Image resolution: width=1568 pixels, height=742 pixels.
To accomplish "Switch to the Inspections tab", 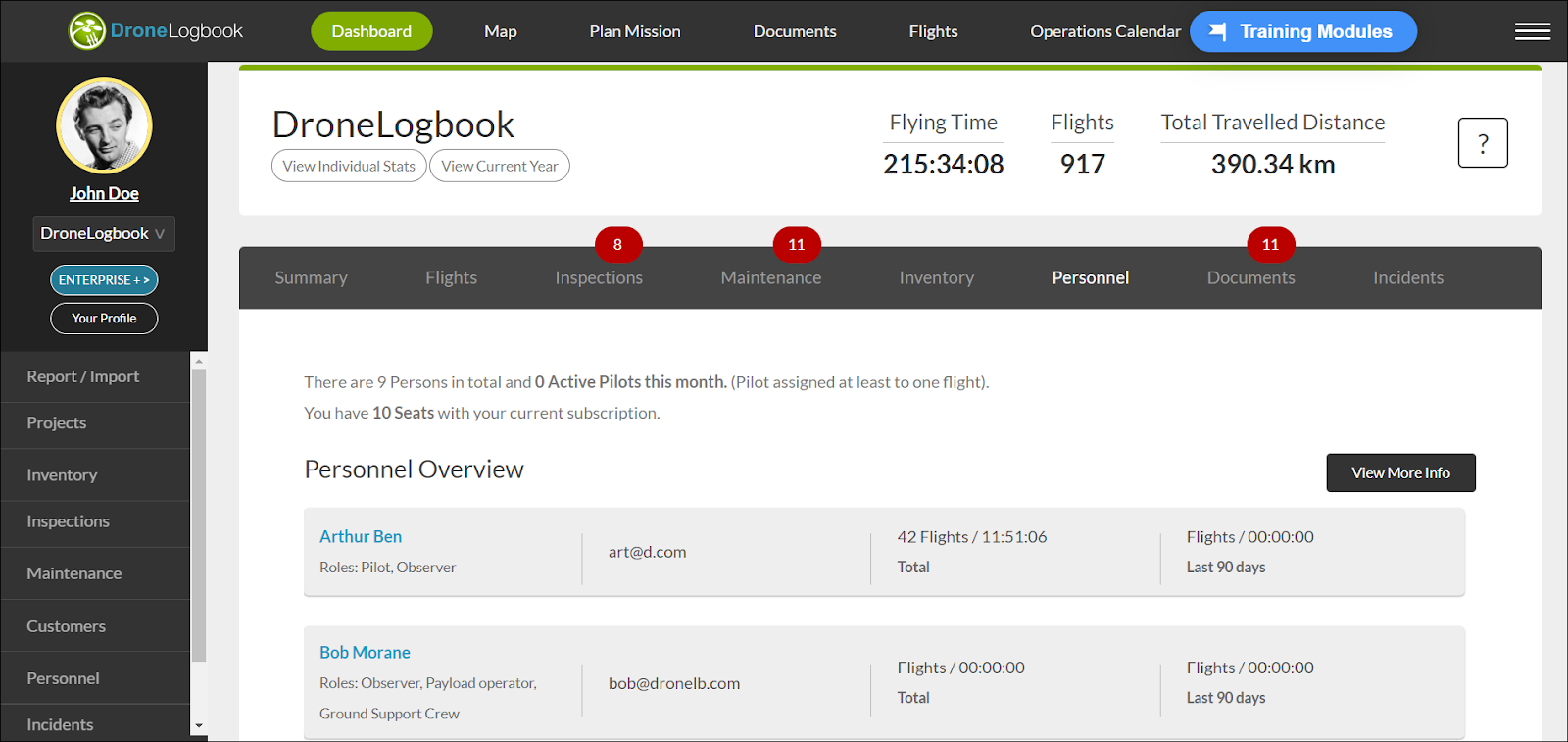I will coord(599,277).
